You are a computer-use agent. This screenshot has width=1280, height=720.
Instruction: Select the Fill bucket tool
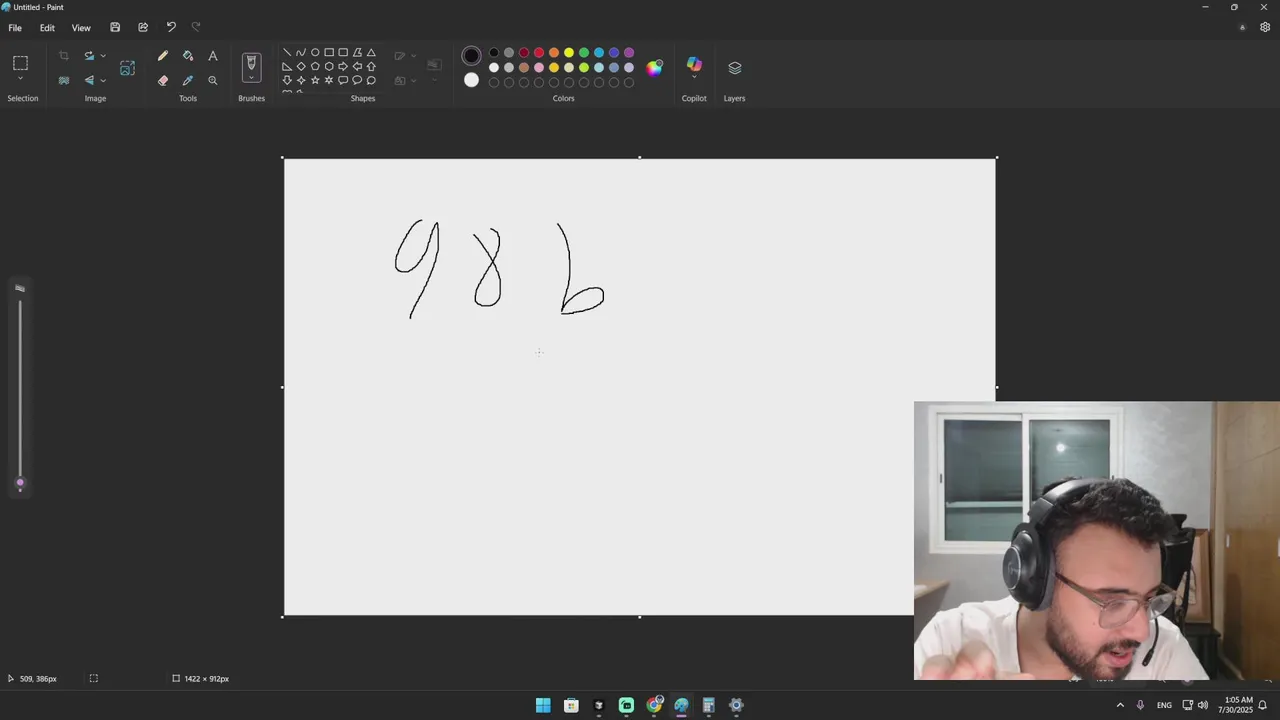tap(188, 56)
